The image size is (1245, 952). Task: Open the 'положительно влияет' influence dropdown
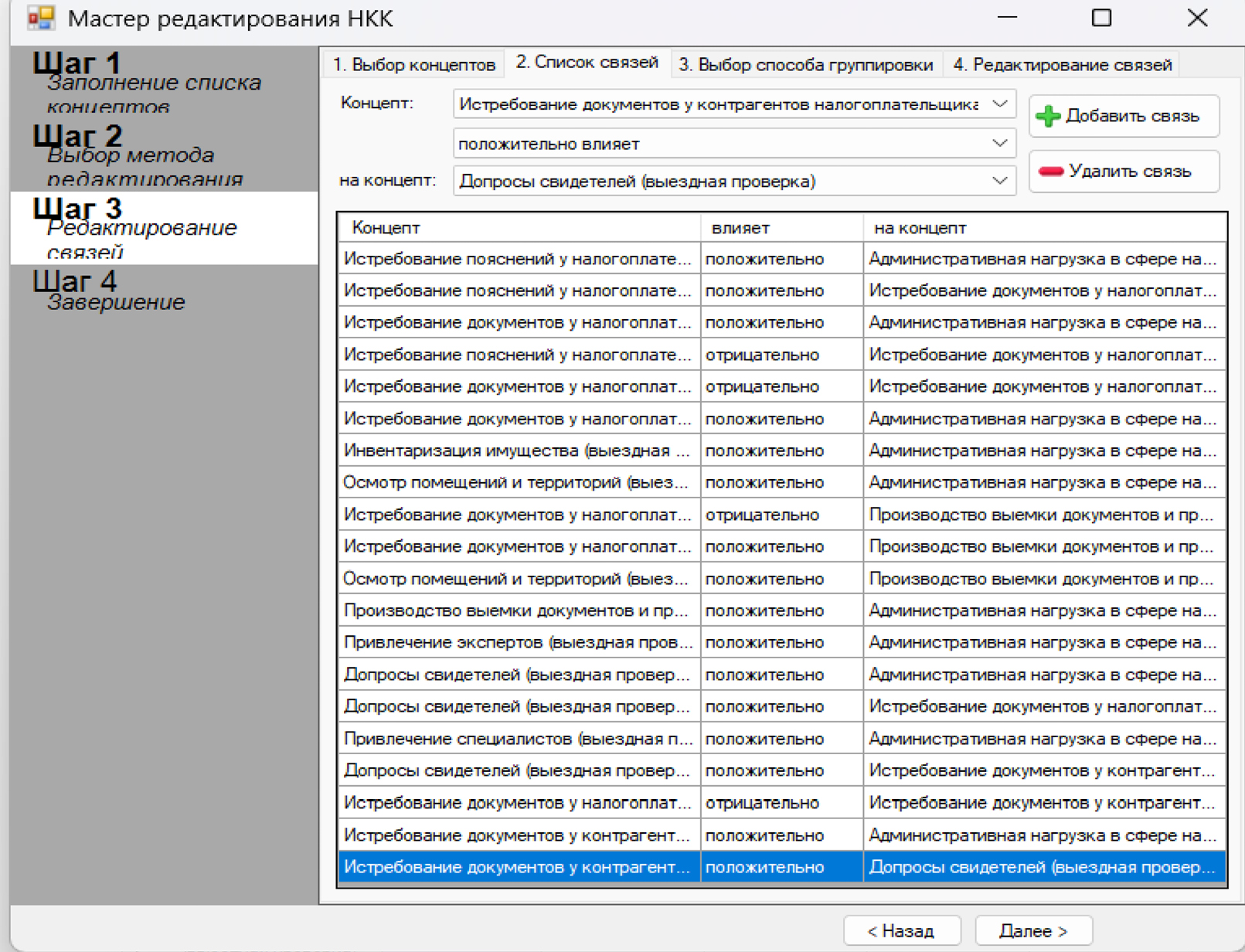pos(999,144)
